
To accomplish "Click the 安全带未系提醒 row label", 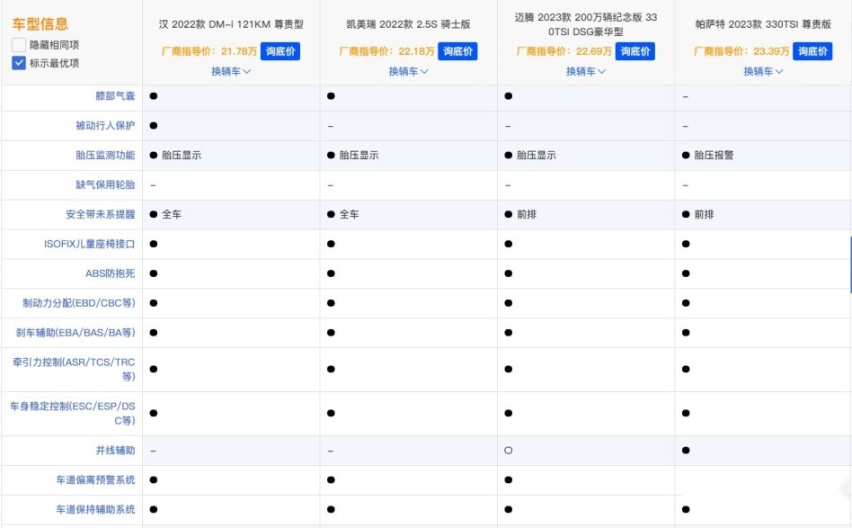I will (x=101, y=215).
